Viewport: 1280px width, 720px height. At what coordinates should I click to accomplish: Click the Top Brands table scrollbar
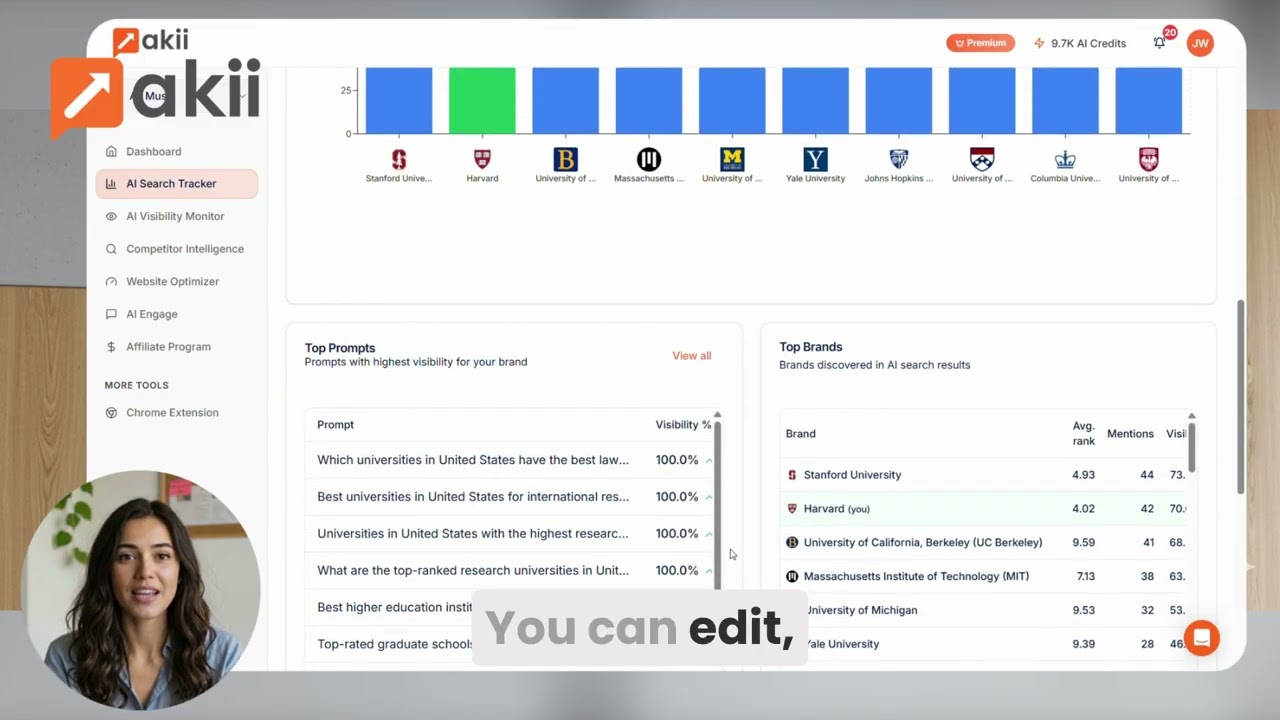[1191, 447]
